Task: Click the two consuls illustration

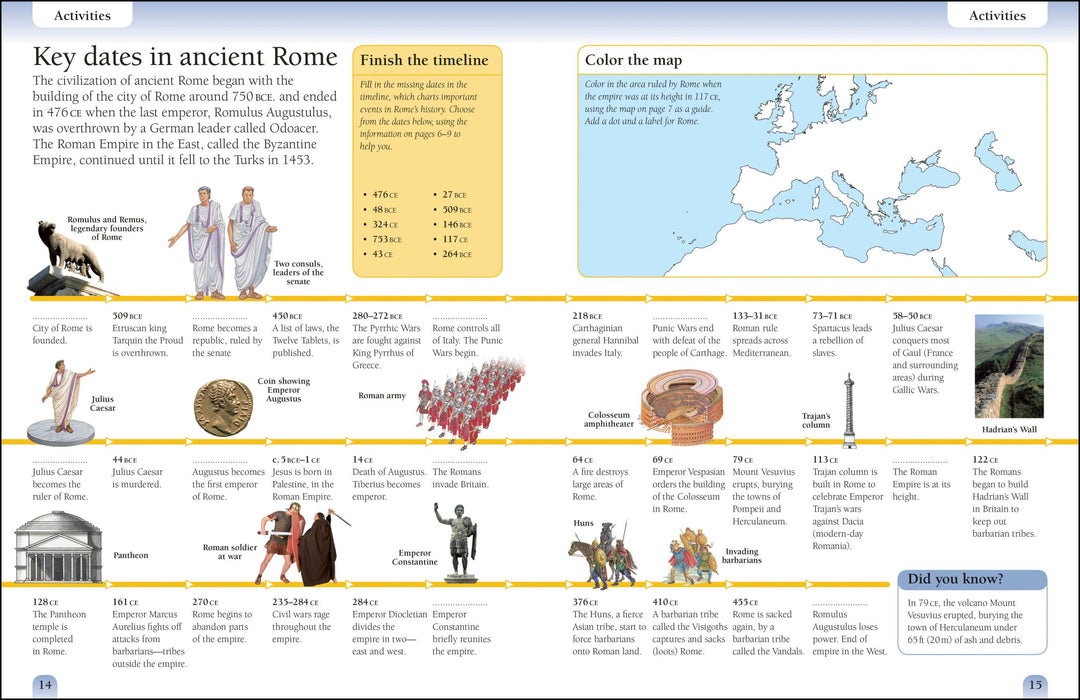Action: point(222,243)
